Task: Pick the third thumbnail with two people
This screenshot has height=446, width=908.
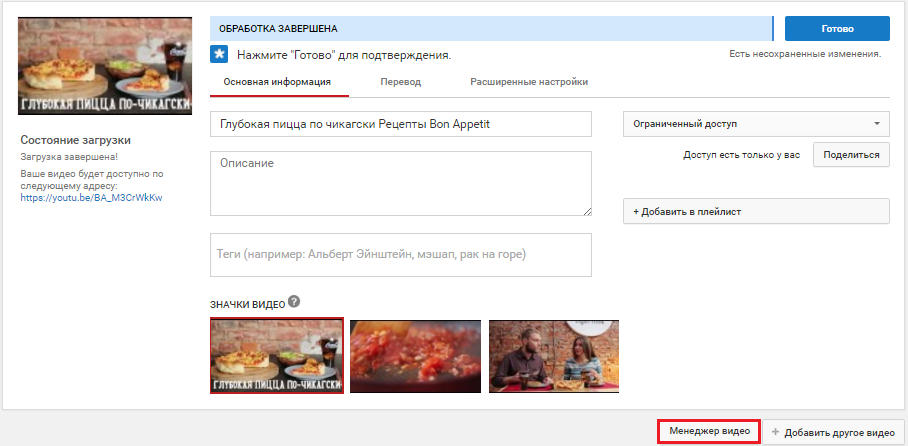Action: coord(553,357)
